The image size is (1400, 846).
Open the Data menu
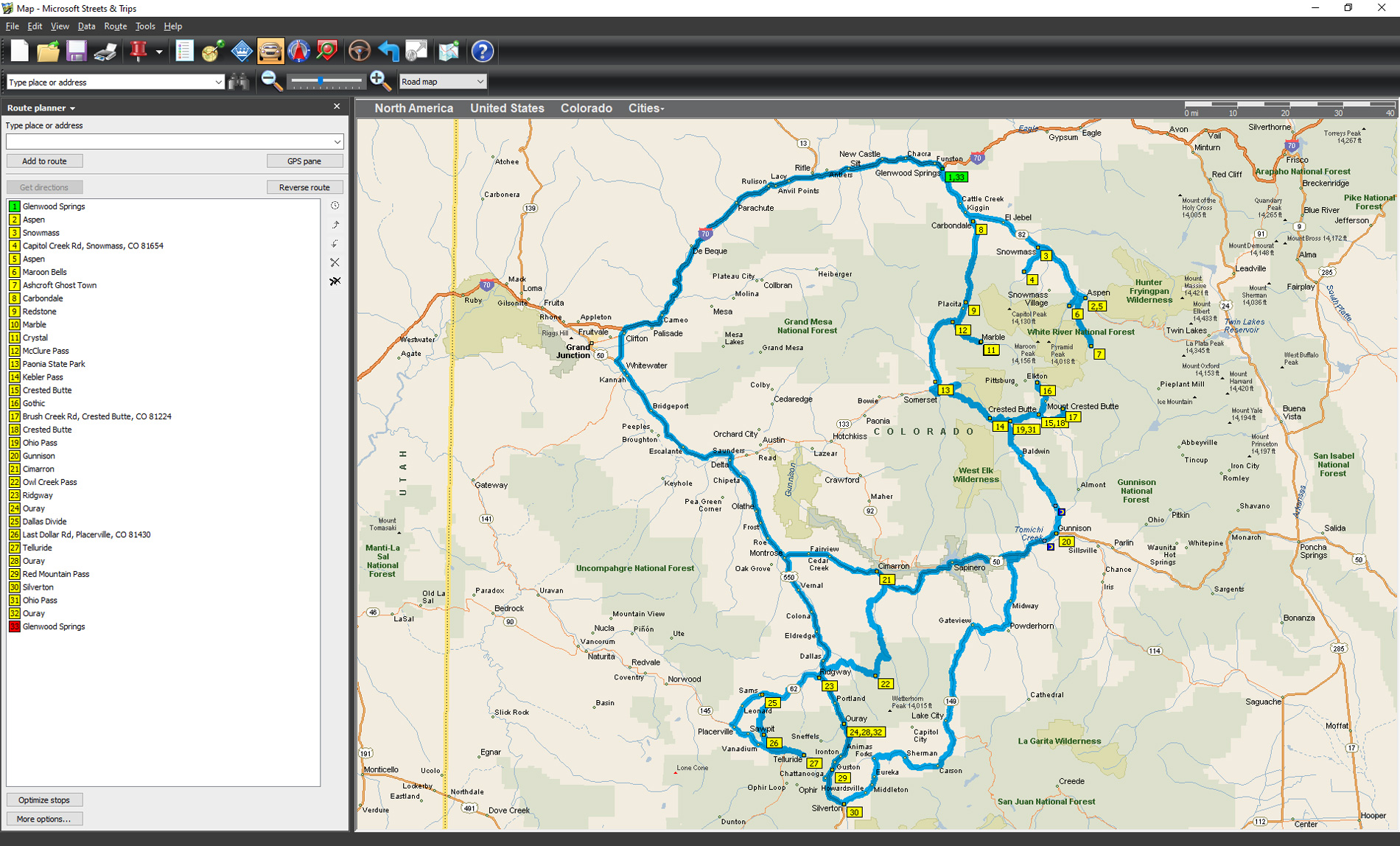(86, 27)
